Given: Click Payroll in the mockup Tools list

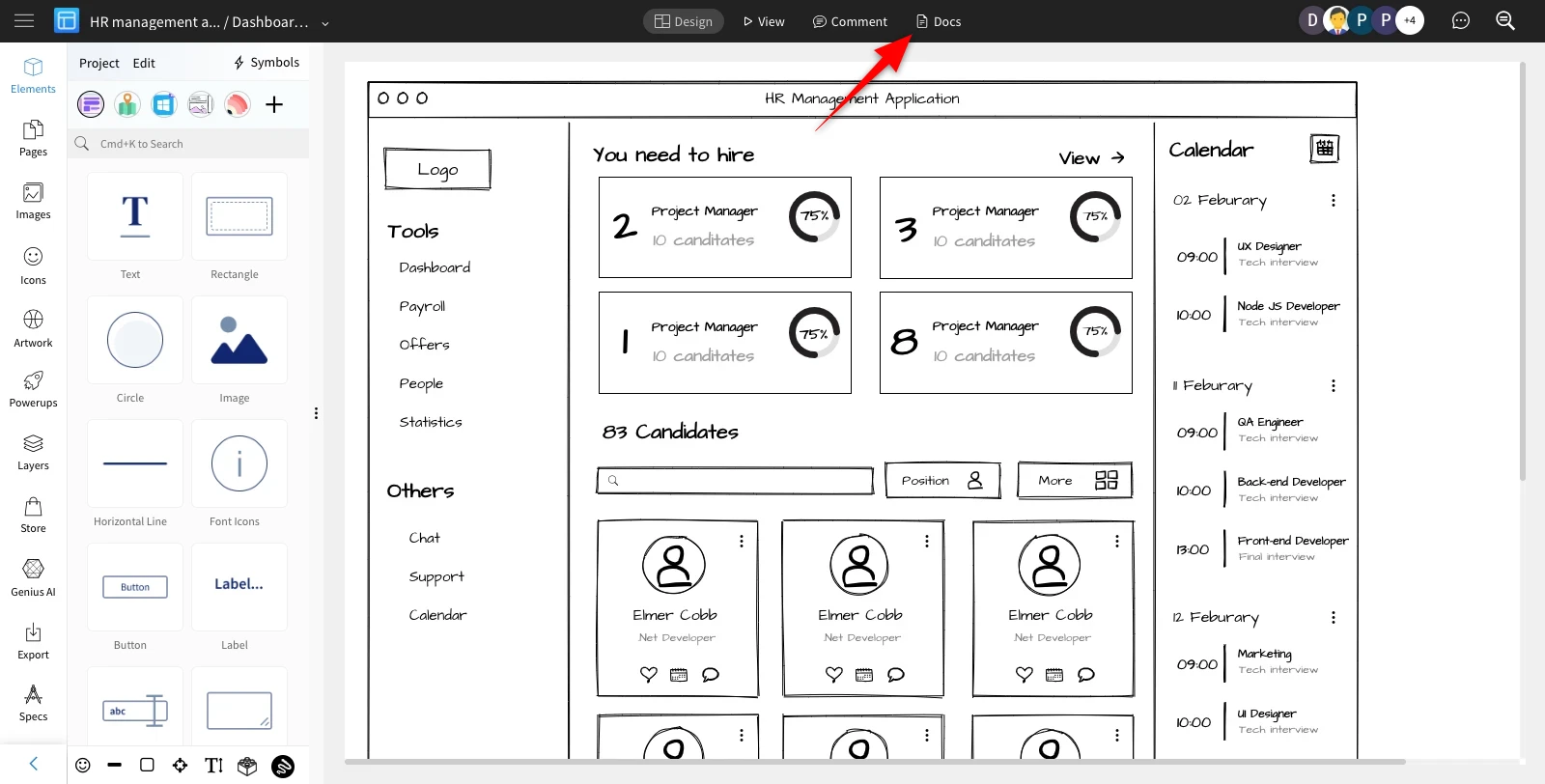Looking at the screenshot, I should point(422,306).
